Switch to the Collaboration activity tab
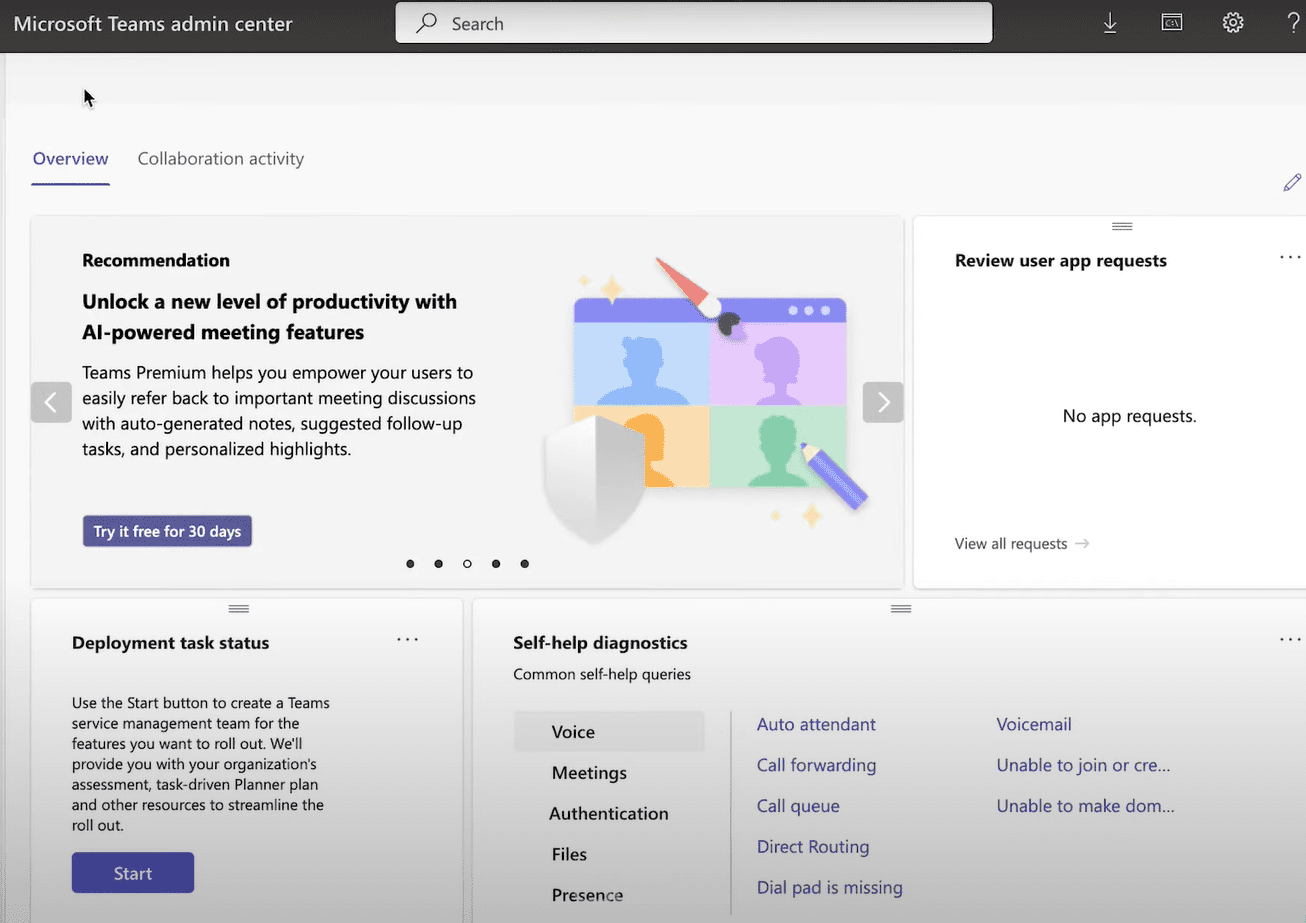 (x=220, y=159)
